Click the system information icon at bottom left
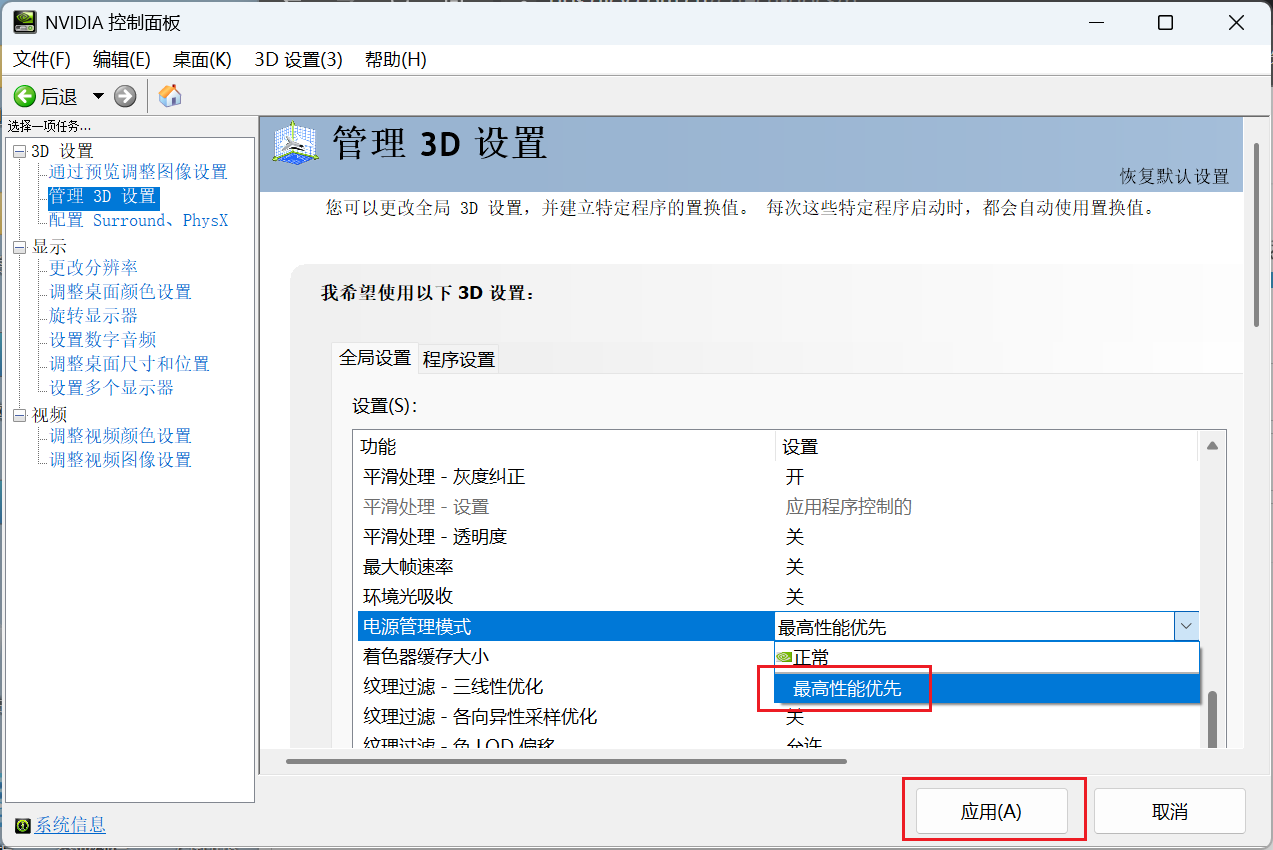1273x850 pixels. pyautogui.click(x=23, y=826)
